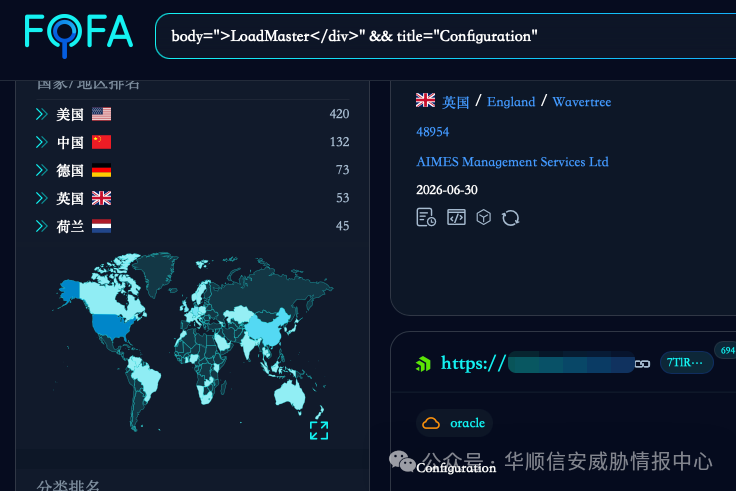
Task: Open the England region link
Action: 511,102
